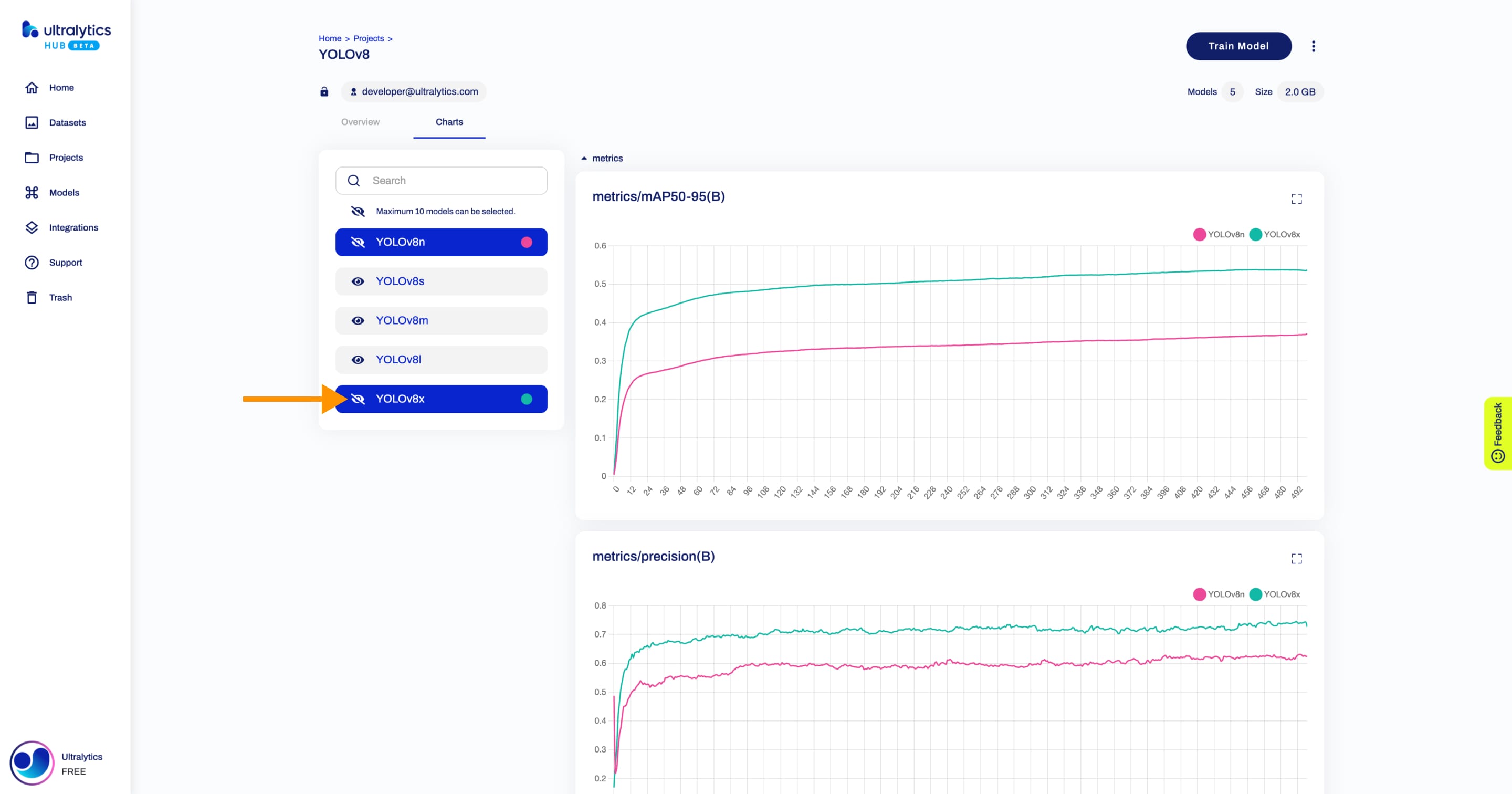1512x794 pixels.
Task: Open the Trash section
Action: [x=61, y=297]
